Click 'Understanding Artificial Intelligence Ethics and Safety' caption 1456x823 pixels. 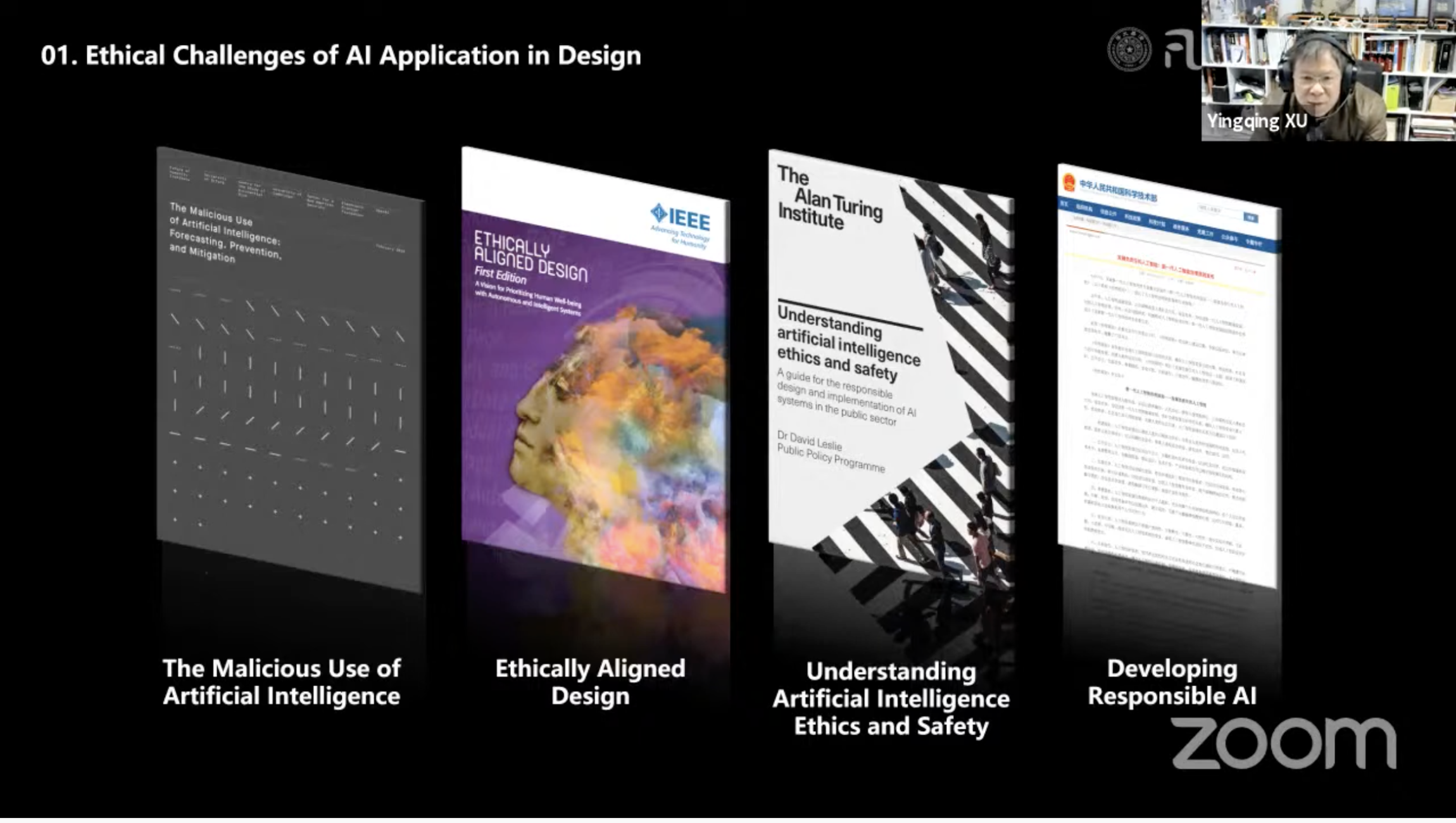891,698
